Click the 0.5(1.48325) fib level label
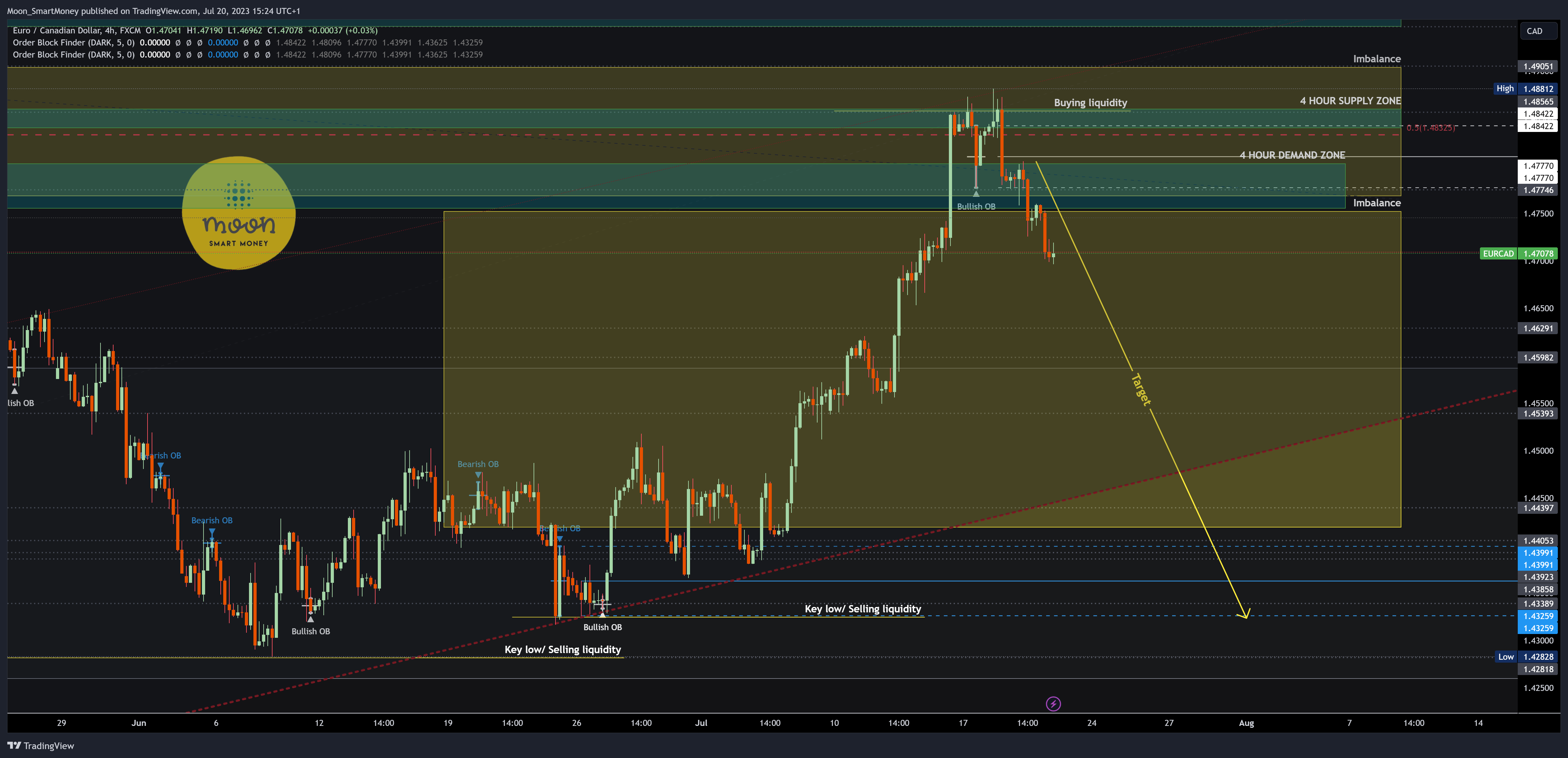This screenshot has height=758, width=1568. click(1430, 128)
